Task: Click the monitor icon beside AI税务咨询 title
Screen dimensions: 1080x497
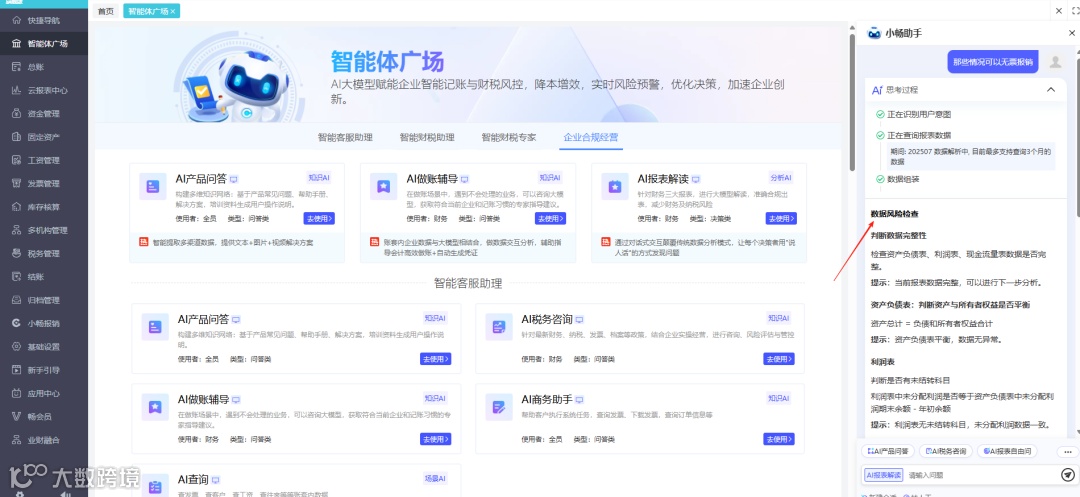Action: point(579,319)
